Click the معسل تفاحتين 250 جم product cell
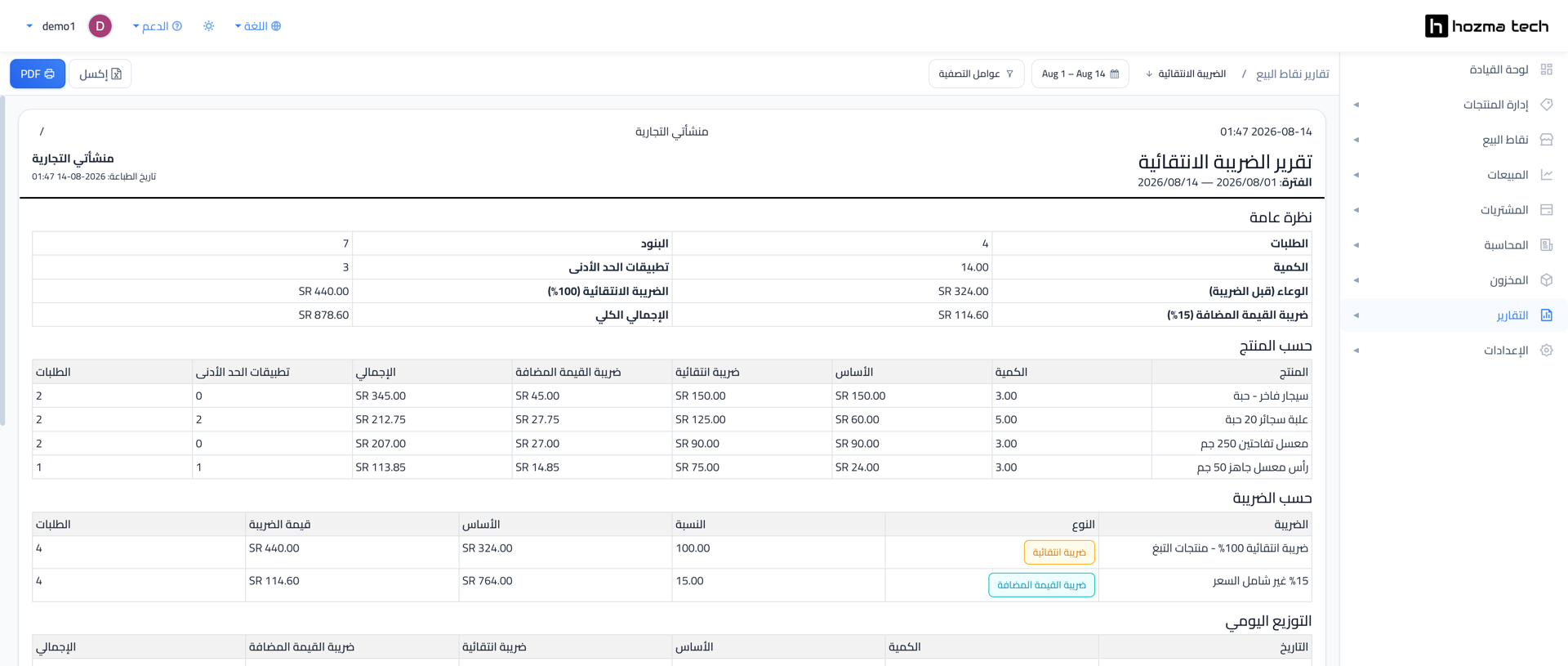This screenshot has height=666, width=1568. pyautogui.click(x=1232, y=444)
